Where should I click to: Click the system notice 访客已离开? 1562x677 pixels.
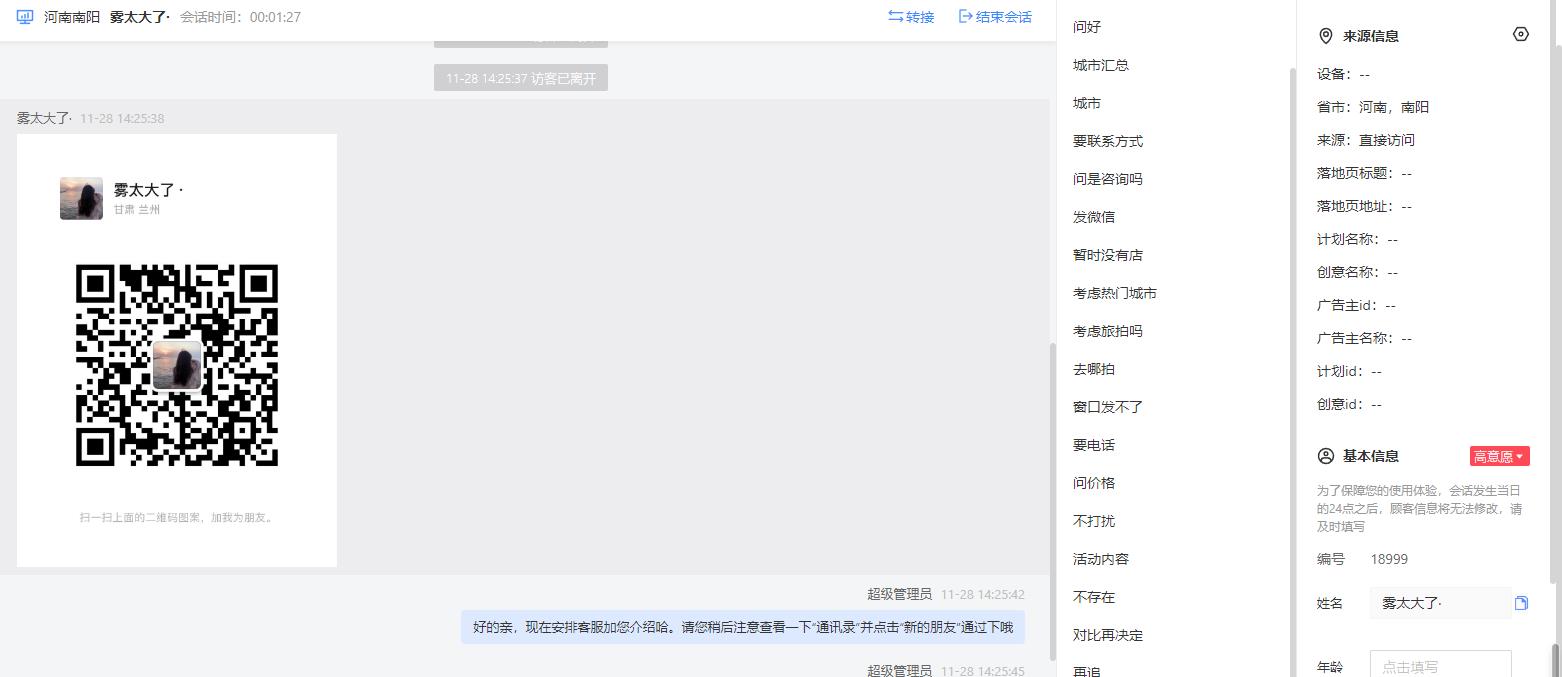pyautogui.click(x=521, y=78)
